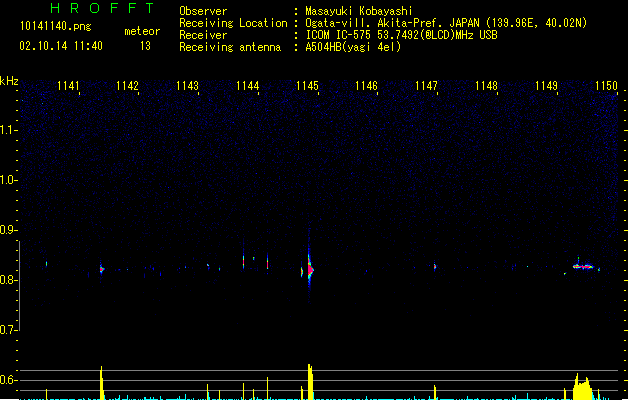Image resolution: width=629 pixels, height=400 pixels.
Task: Click the 1142 time marker
Action: coord(127,86)
